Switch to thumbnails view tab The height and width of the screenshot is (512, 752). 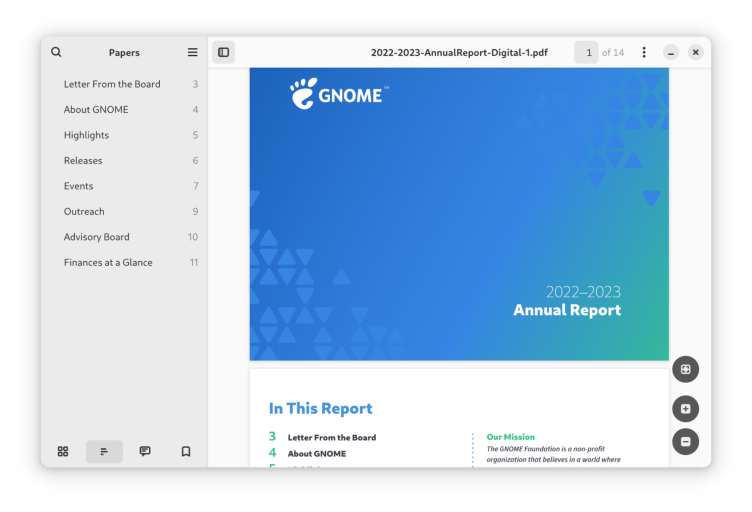click(x=63, y=452)
